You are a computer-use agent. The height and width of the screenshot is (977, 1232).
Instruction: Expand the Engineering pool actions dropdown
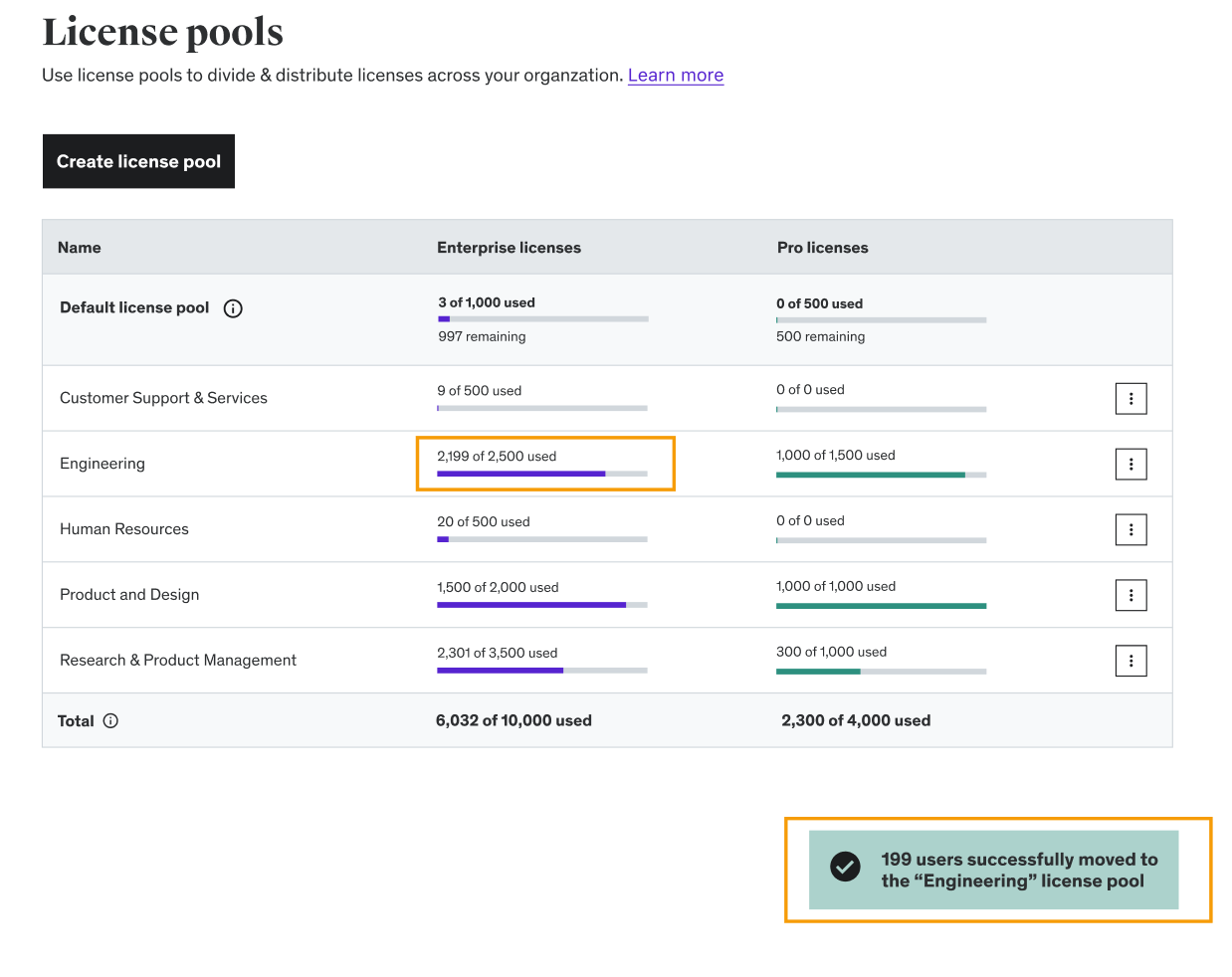1130,464
